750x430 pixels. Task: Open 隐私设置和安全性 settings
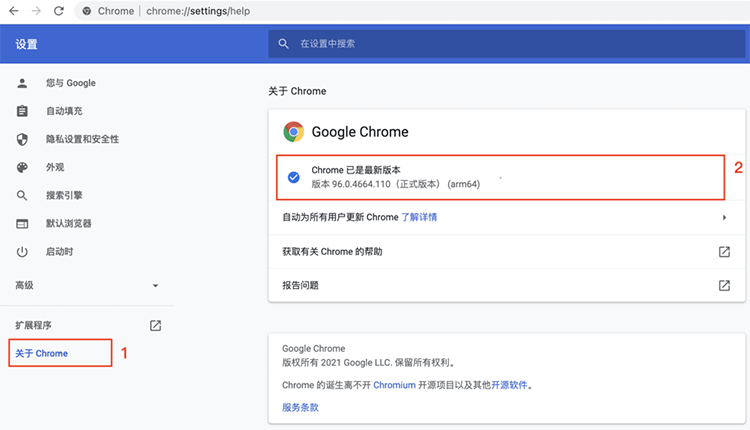(82, 139)
